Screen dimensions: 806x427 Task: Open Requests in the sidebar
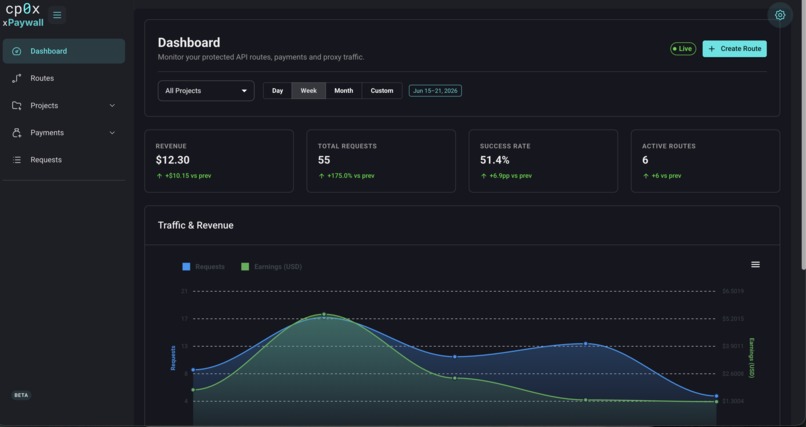click(x=64, y=160)
